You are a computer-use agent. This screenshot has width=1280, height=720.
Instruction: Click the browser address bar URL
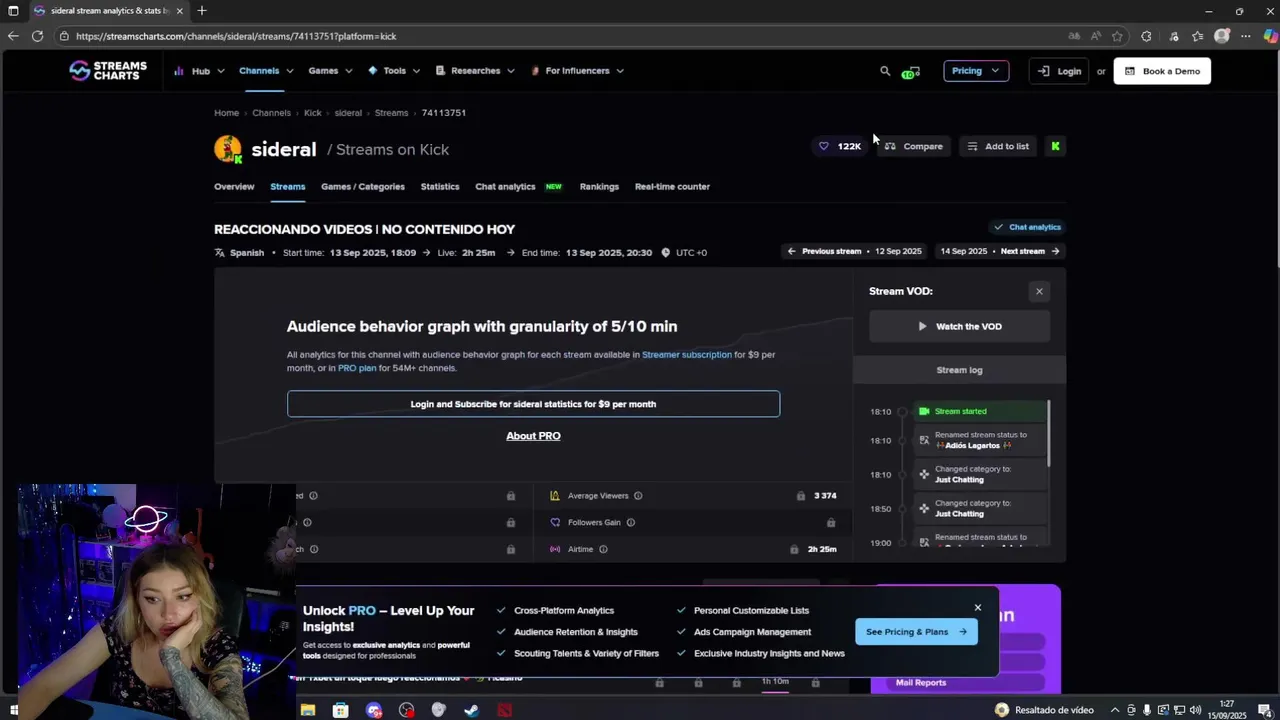click(236, 36)
